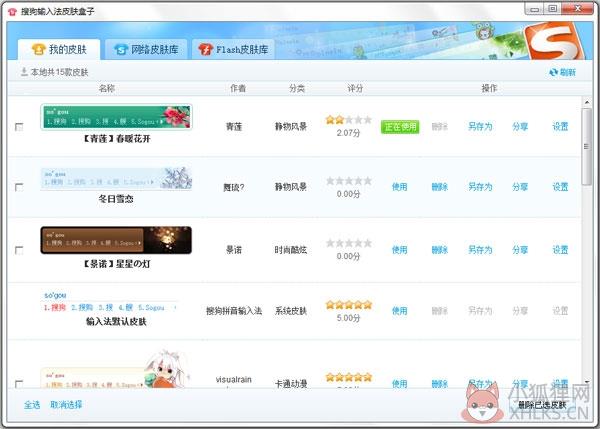Select the 星星の灯 skin preview thumbnail
Screen dimensions: 600x429
116,240
